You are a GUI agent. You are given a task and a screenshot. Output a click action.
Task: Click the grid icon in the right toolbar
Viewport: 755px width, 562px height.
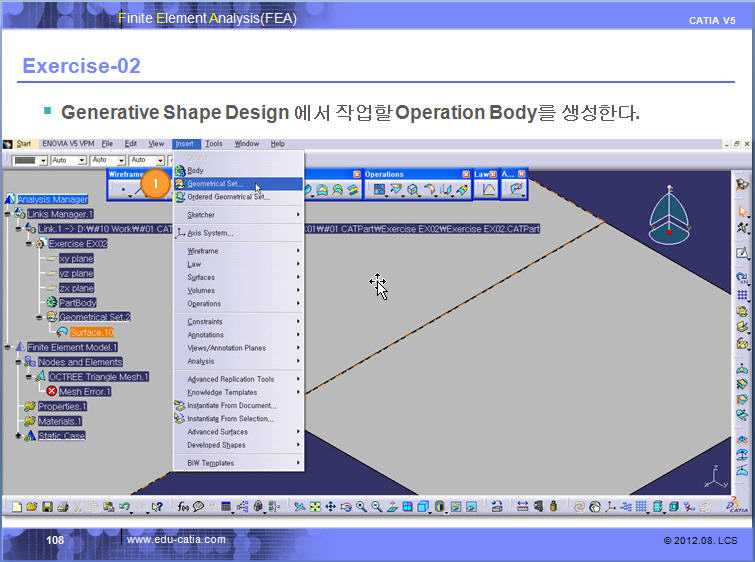tap(742, 295)
